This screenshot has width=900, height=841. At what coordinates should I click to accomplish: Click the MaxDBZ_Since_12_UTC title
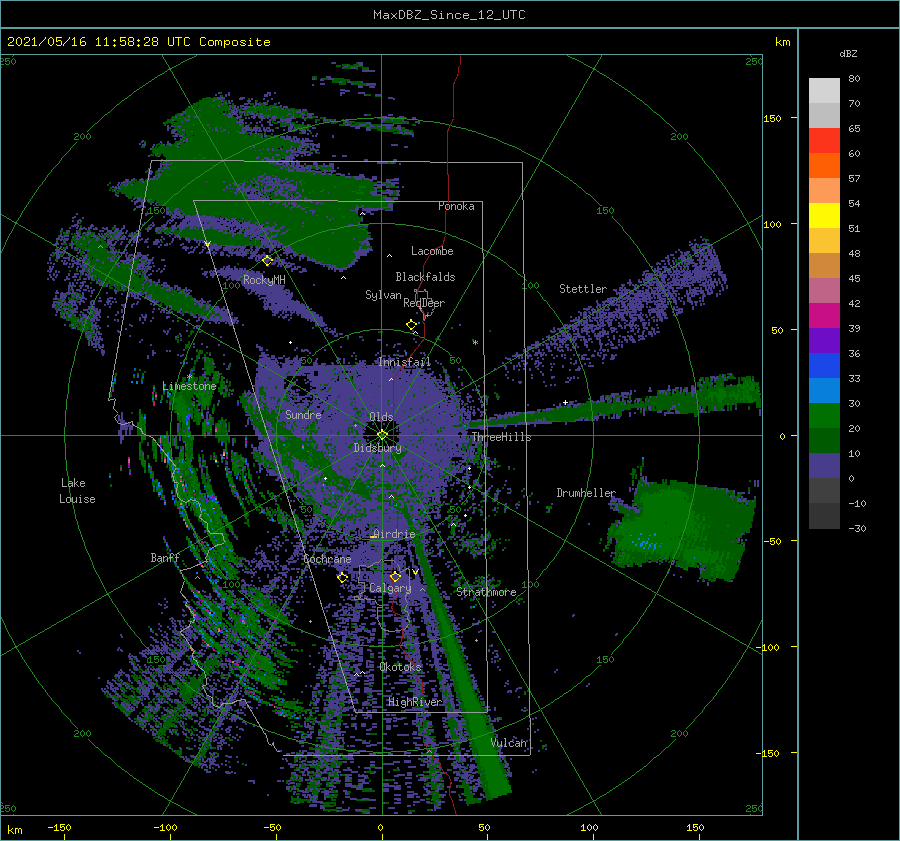(x=449, y=15)
